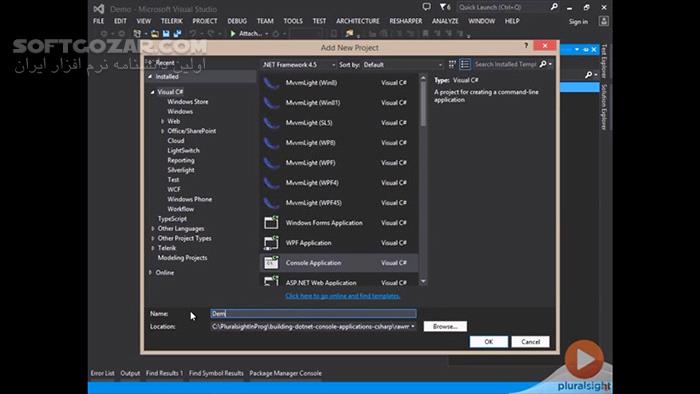
Task: Click the template list scrollbar down arrow
Action: point(423,282)
